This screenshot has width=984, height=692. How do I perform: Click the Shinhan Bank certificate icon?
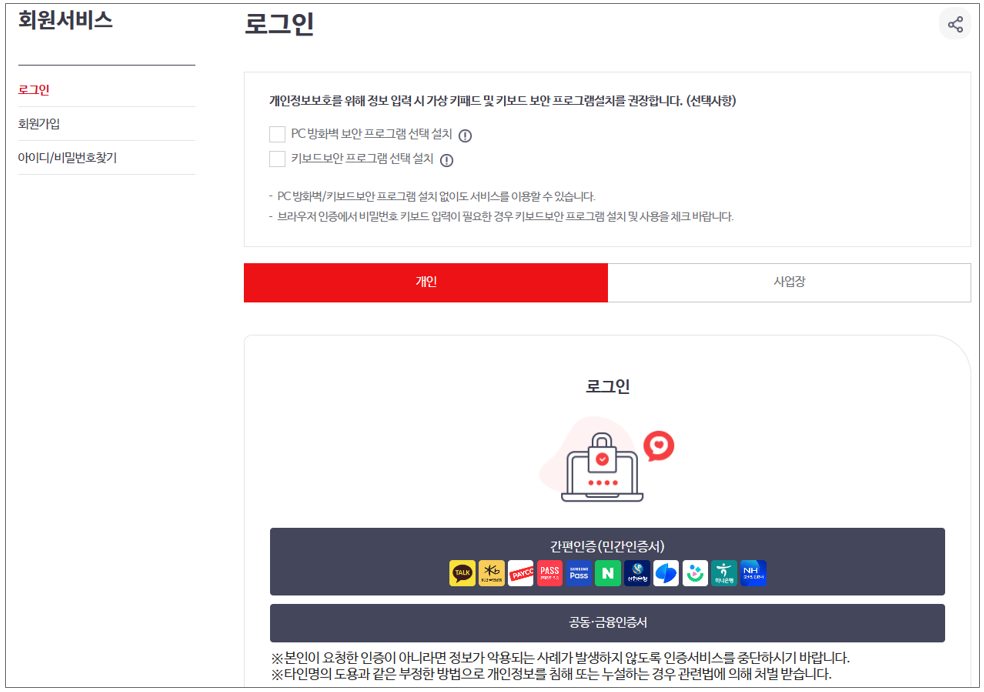pos(636,573)
